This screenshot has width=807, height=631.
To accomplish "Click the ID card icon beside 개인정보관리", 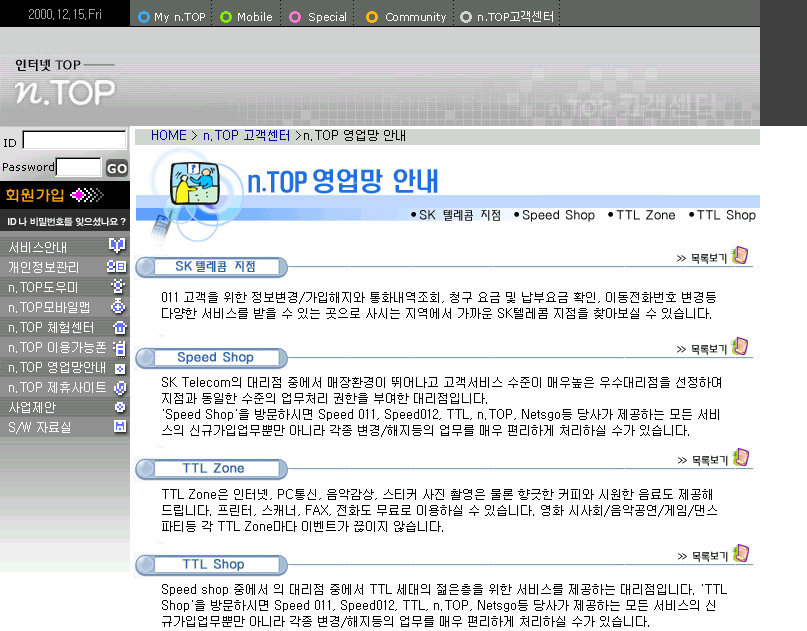I will coord(116,266).
